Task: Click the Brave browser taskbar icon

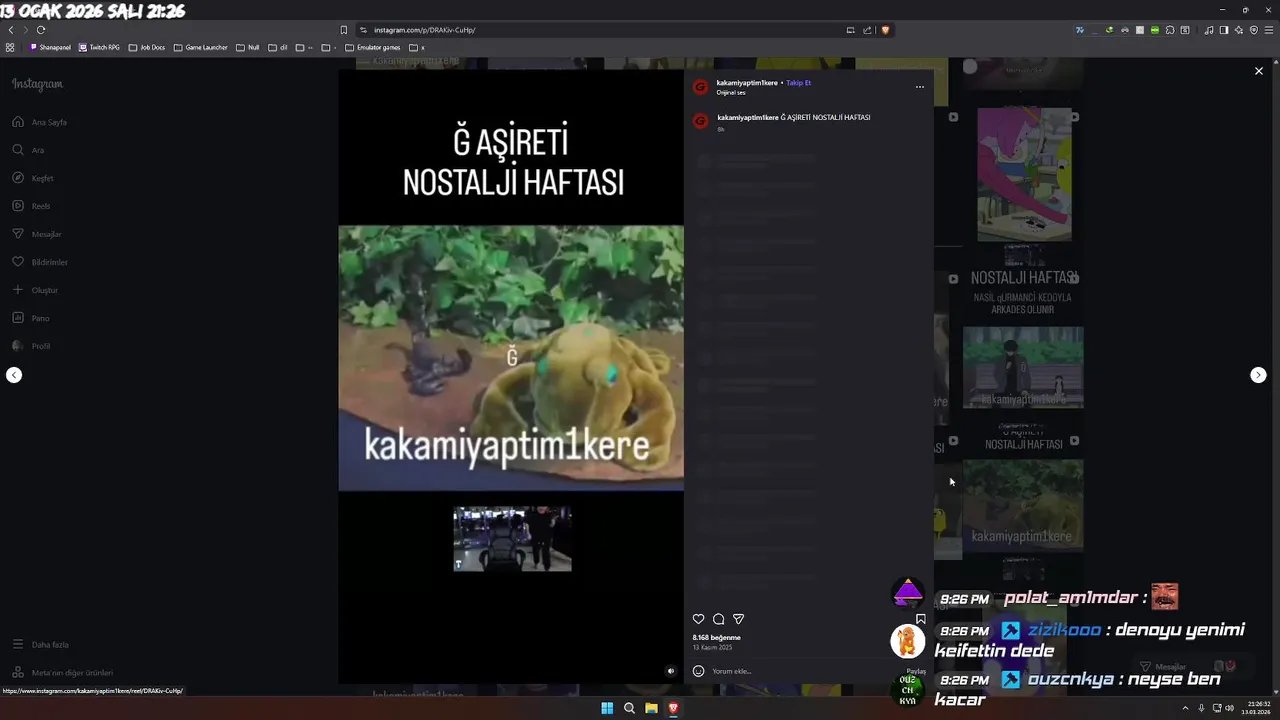Action: click(673, 708)
